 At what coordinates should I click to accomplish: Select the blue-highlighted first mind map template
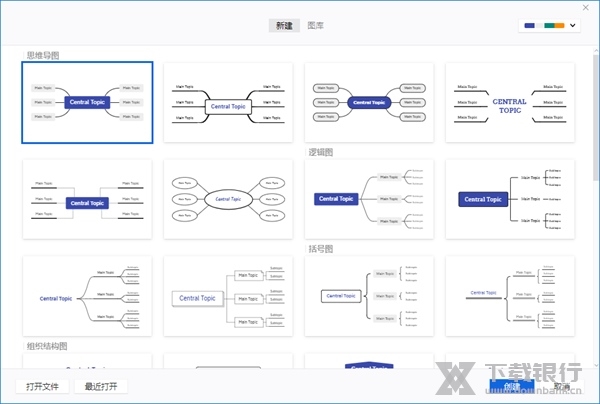pyautogui.click(x=88, y=102)
